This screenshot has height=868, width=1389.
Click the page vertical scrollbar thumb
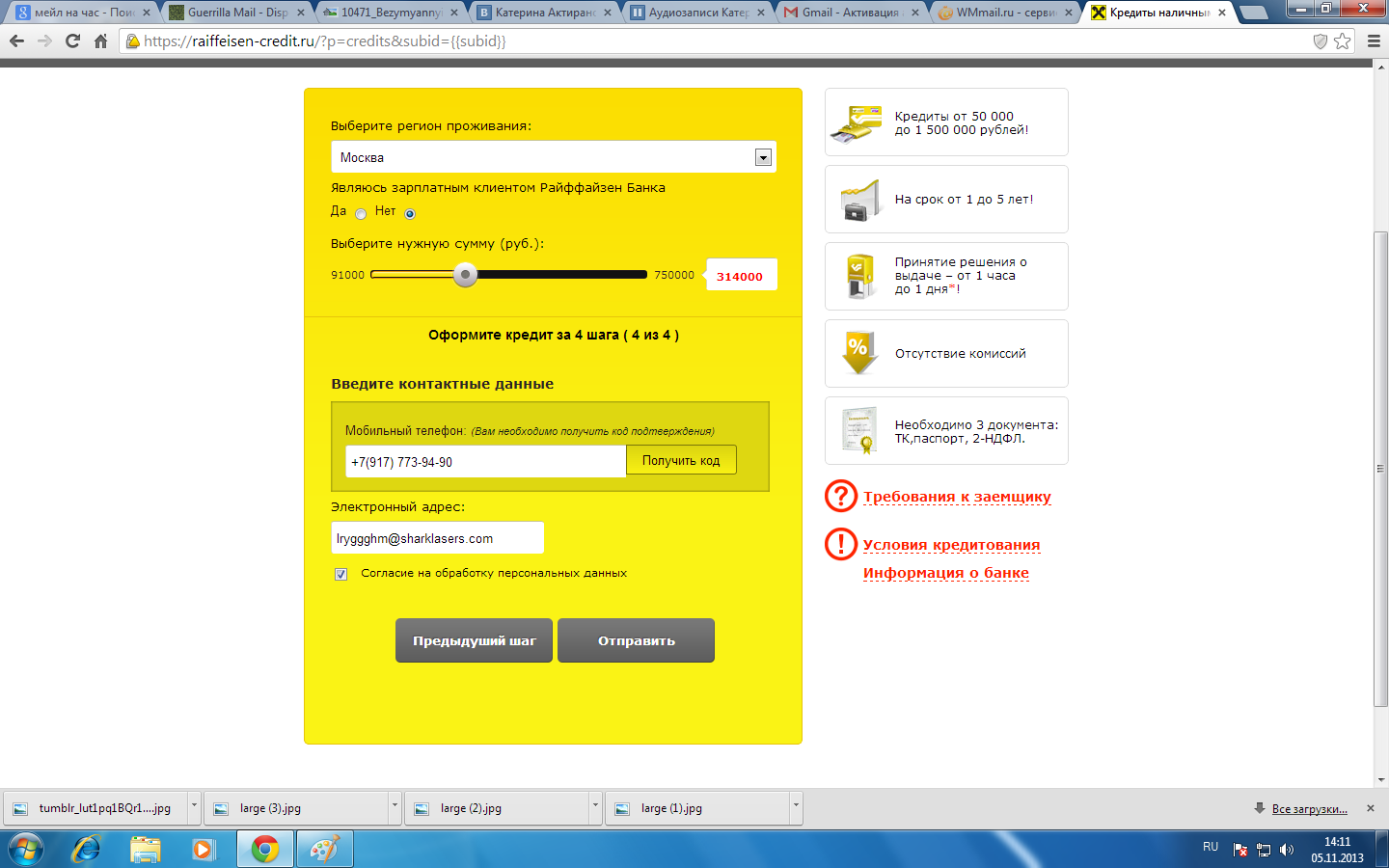[x=1381, y=469]
